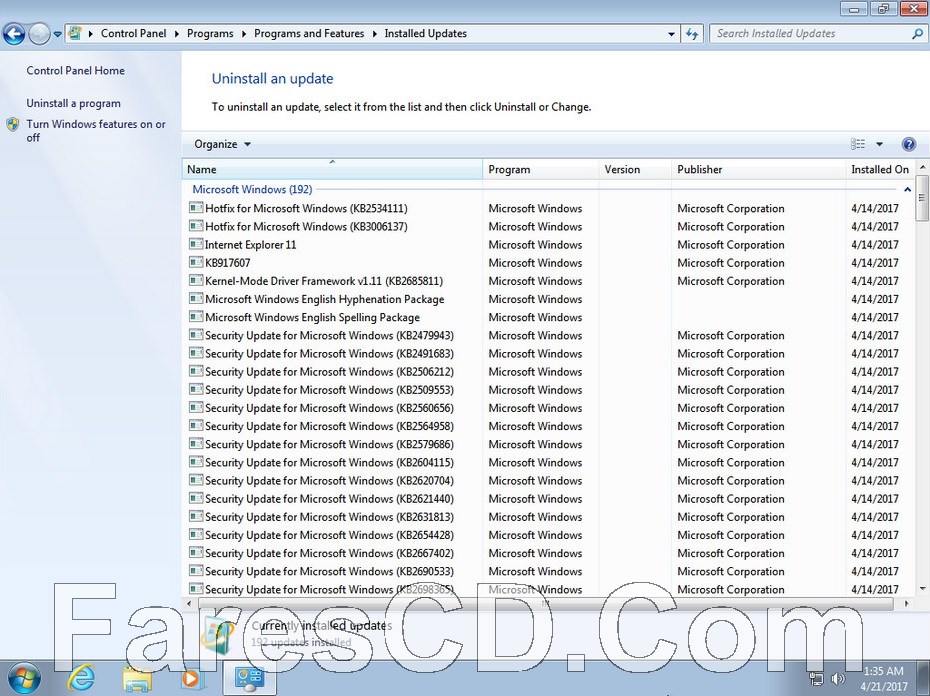The height and width of the screenshot is (696, 930).
Task: Select Kernel-Mode Driver Framework v1.11 (KB2685811)
Action: (x=324, y=281)
